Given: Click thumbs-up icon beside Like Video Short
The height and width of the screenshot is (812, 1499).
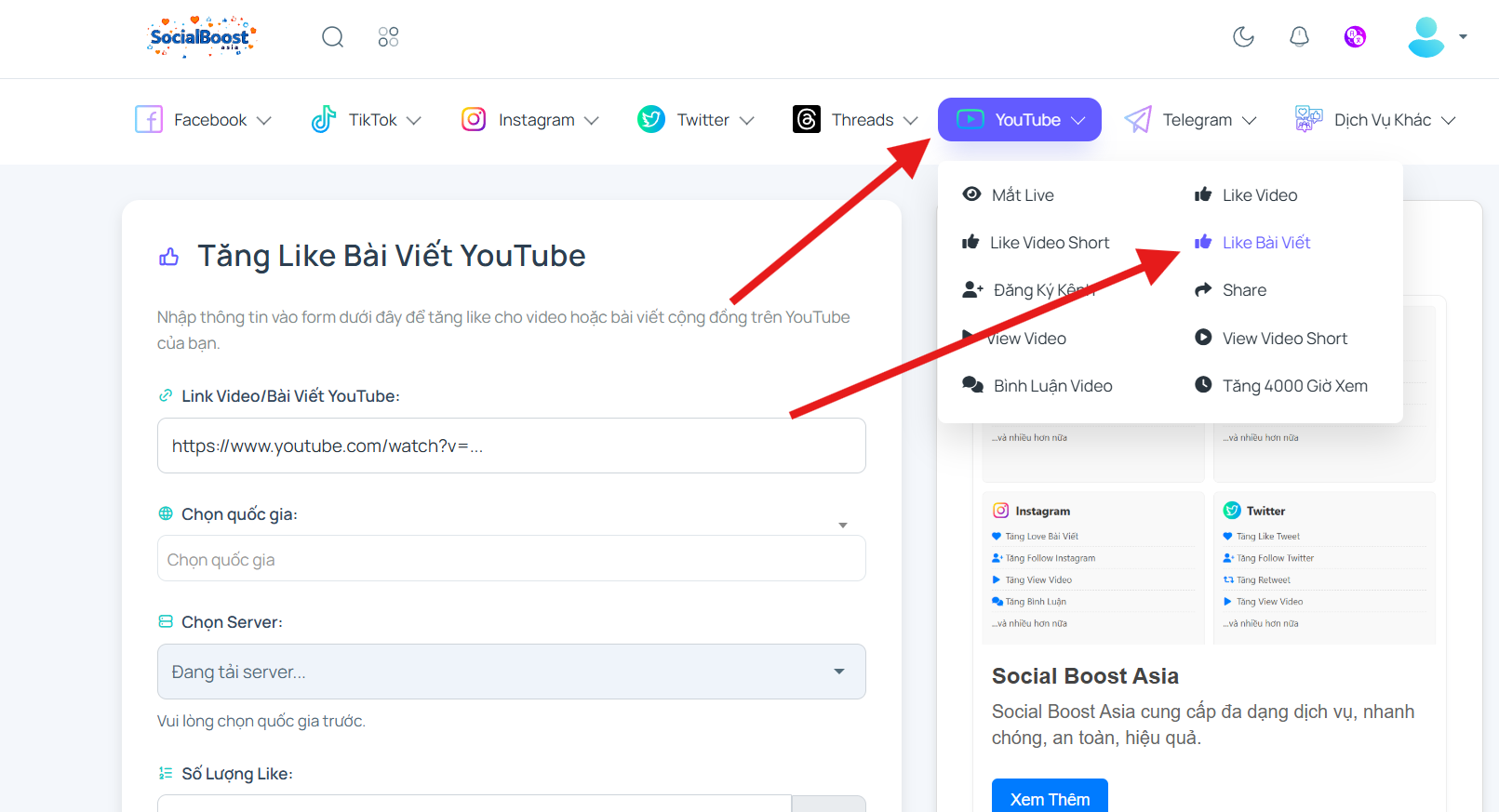Looking at the screenshot, I should [970, 242].
